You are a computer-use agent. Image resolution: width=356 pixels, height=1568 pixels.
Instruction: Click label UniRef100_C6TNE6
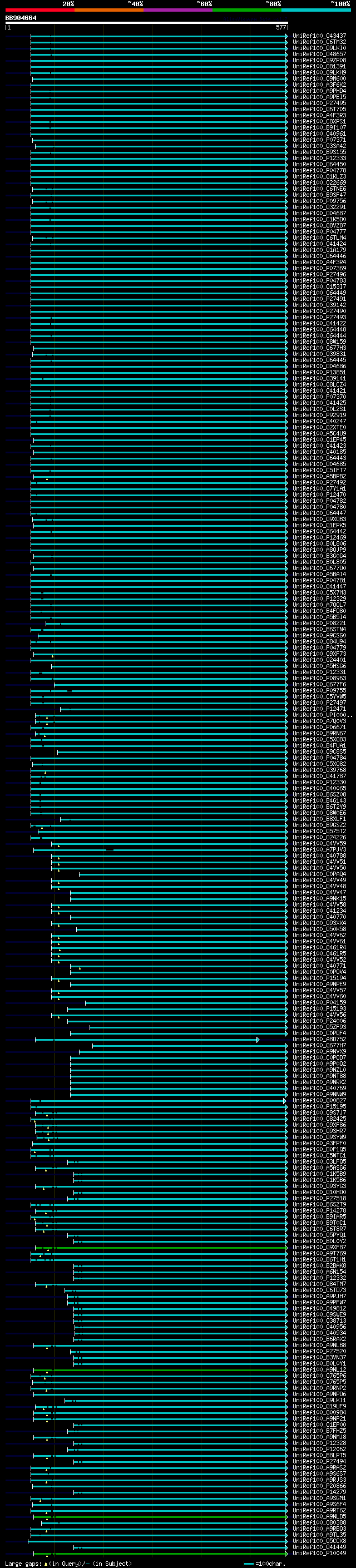319,189
